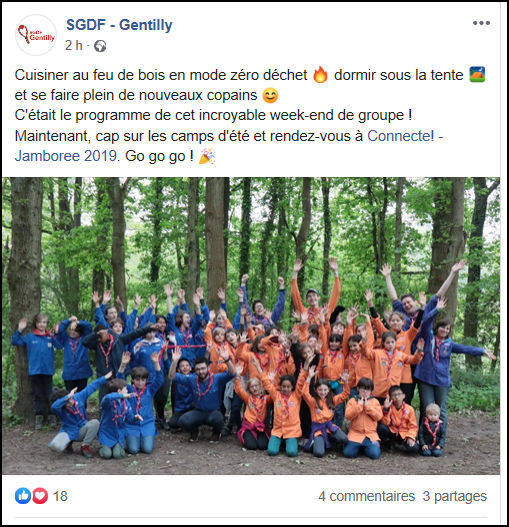The image size is (509, 527).
Task: Follow the 'Jamboree 2019' link text
Action: (66, 156)
